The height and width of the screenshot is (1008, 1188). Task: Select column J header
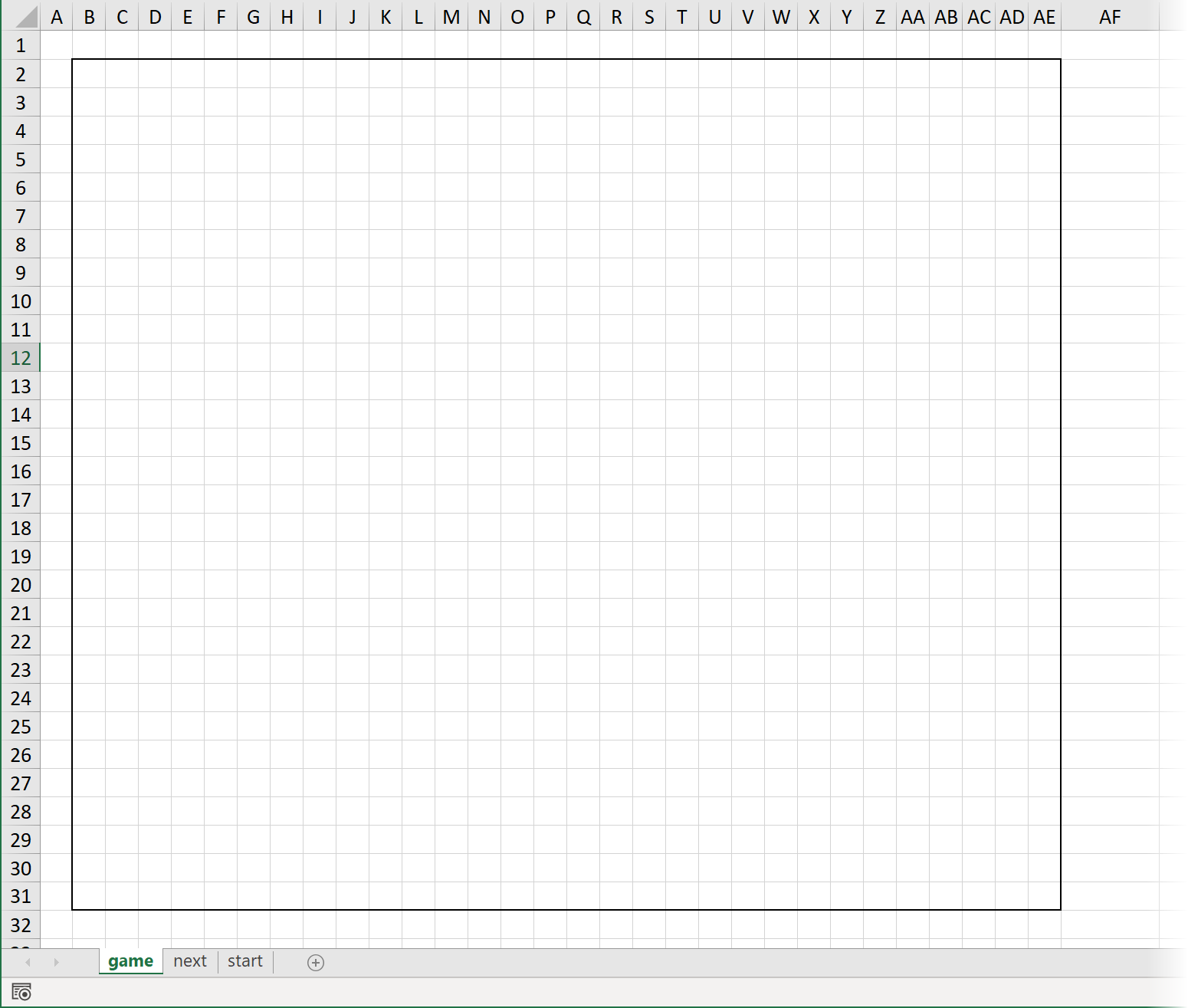tap(353, 17)
